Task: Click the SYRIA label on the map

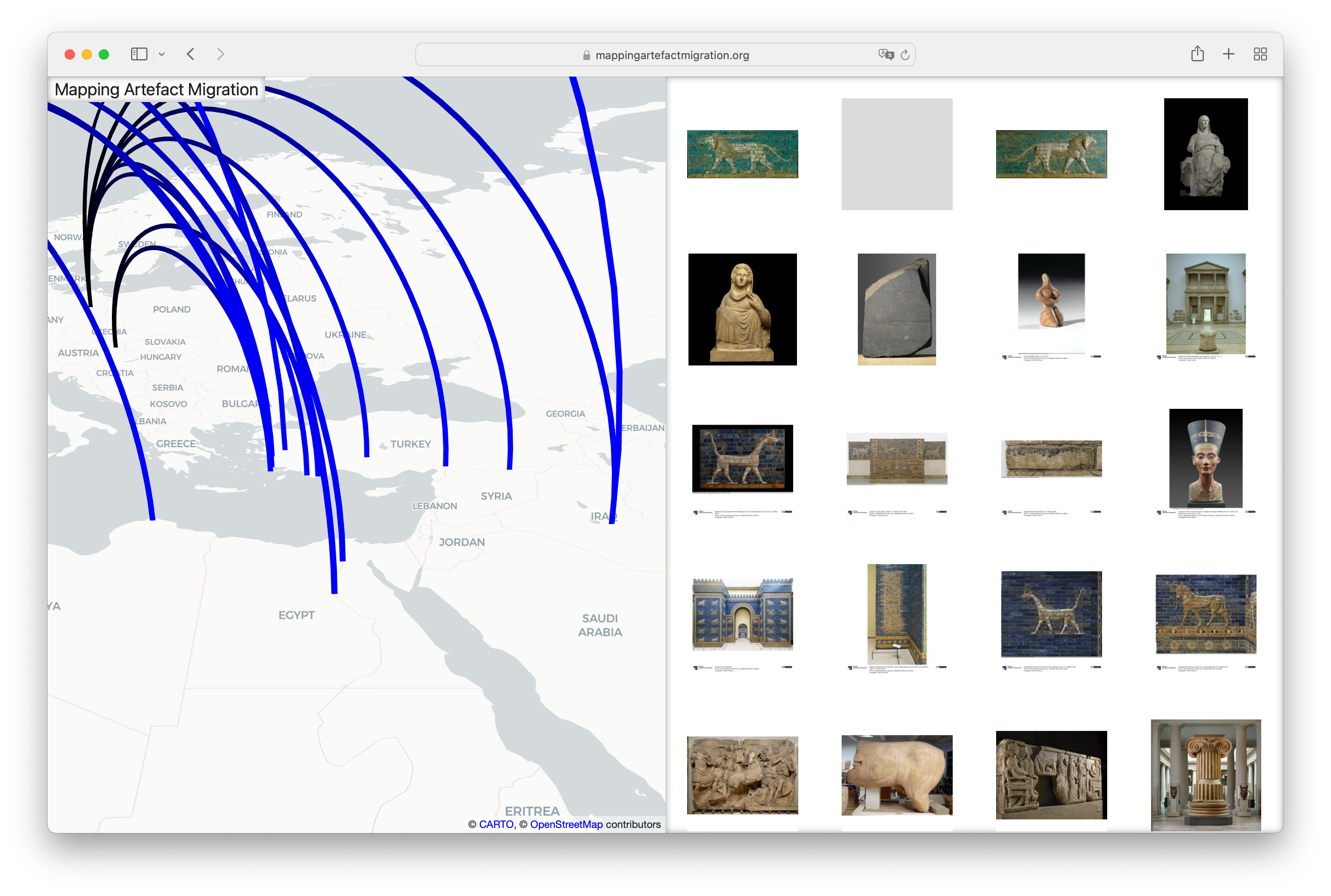Action: 496,496
